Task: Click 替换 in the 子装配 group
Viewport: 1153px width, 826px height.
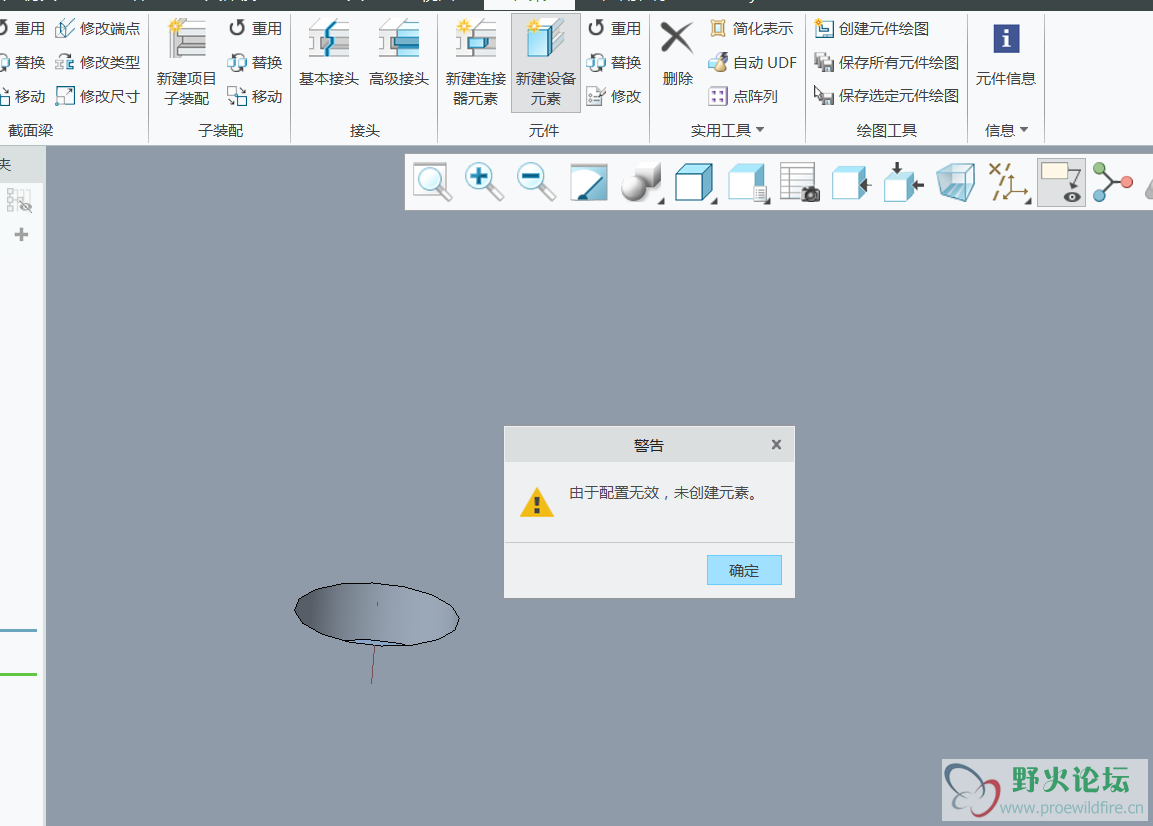Action: coord(255,63)
